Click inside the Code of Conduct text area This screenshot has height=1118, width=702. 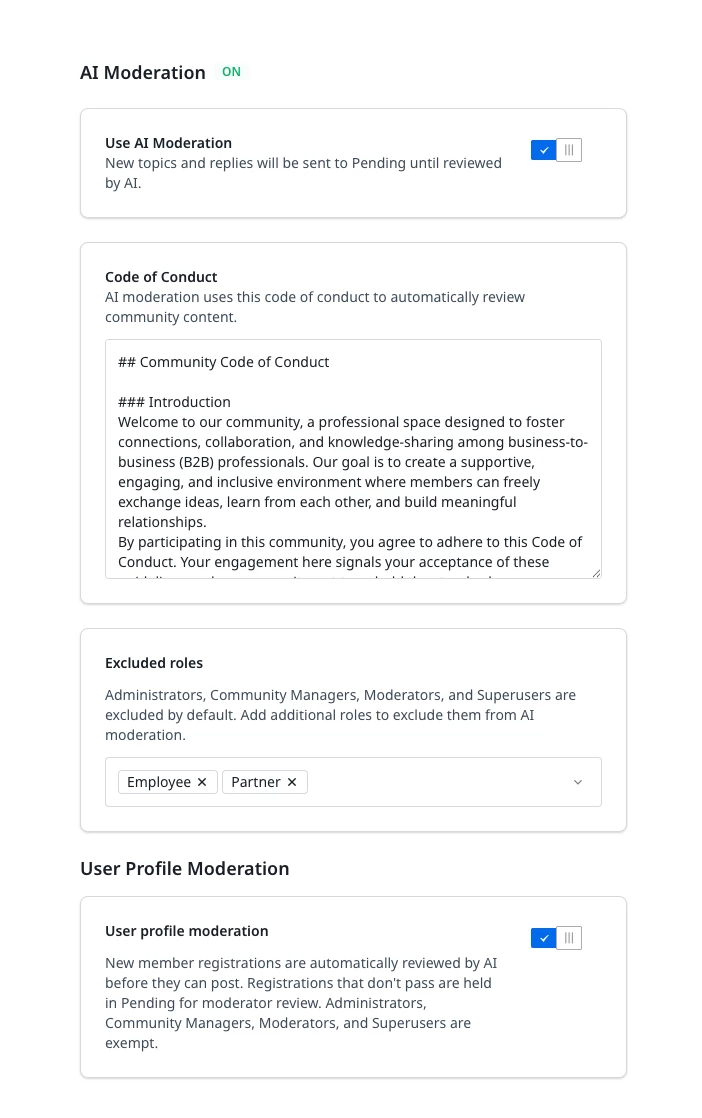353,458
